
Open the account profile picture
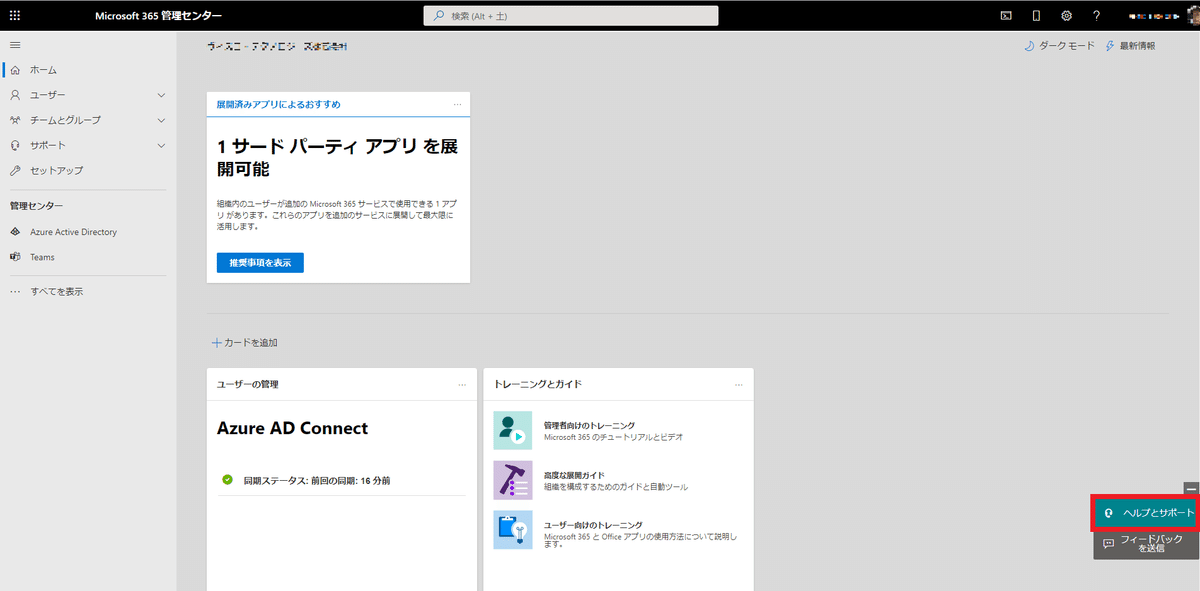(1191, 16)
